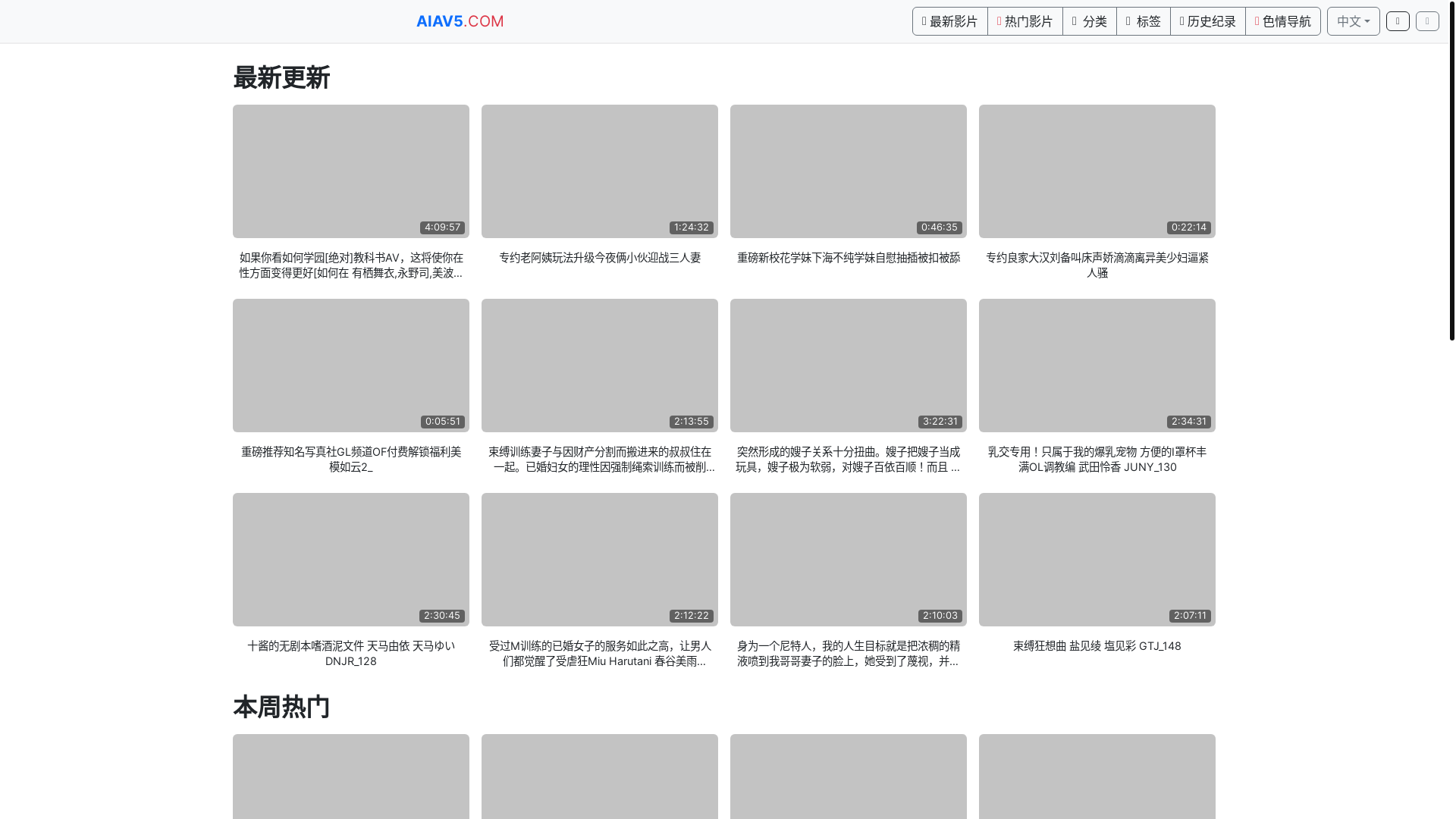Click the title link under the 1:24:32 video

click(600, 258)
